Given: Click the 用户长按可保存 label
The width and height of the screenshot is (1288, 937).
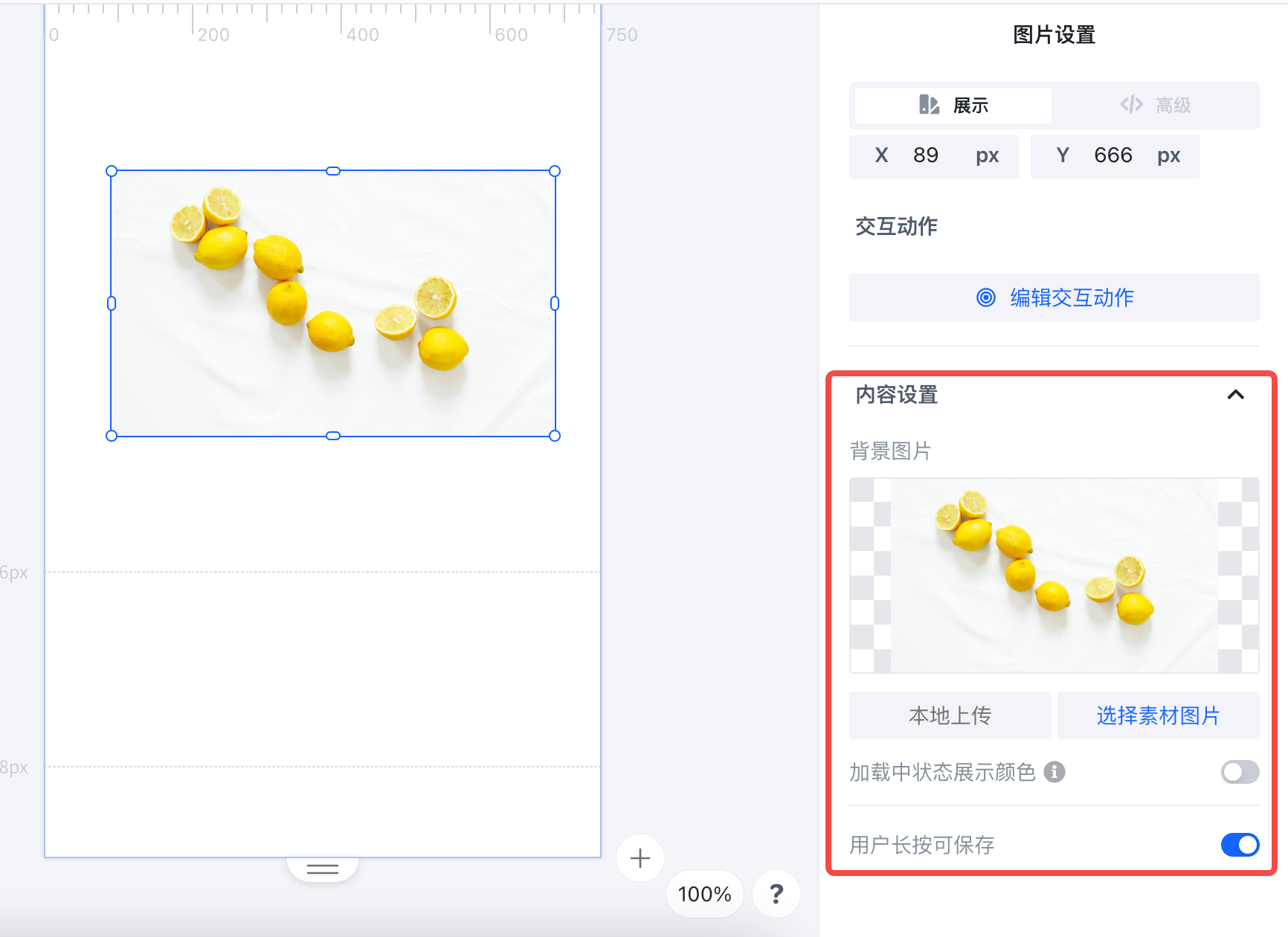Looking at the screenshot, I should point(922,845).
